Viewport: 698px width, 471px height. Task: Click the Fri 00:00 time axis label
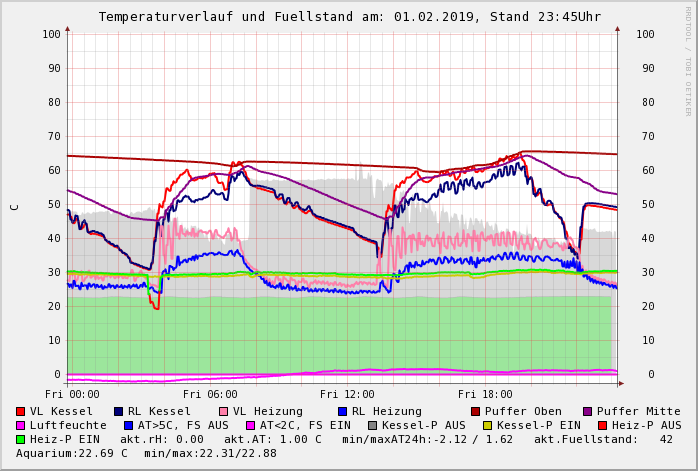72,395
